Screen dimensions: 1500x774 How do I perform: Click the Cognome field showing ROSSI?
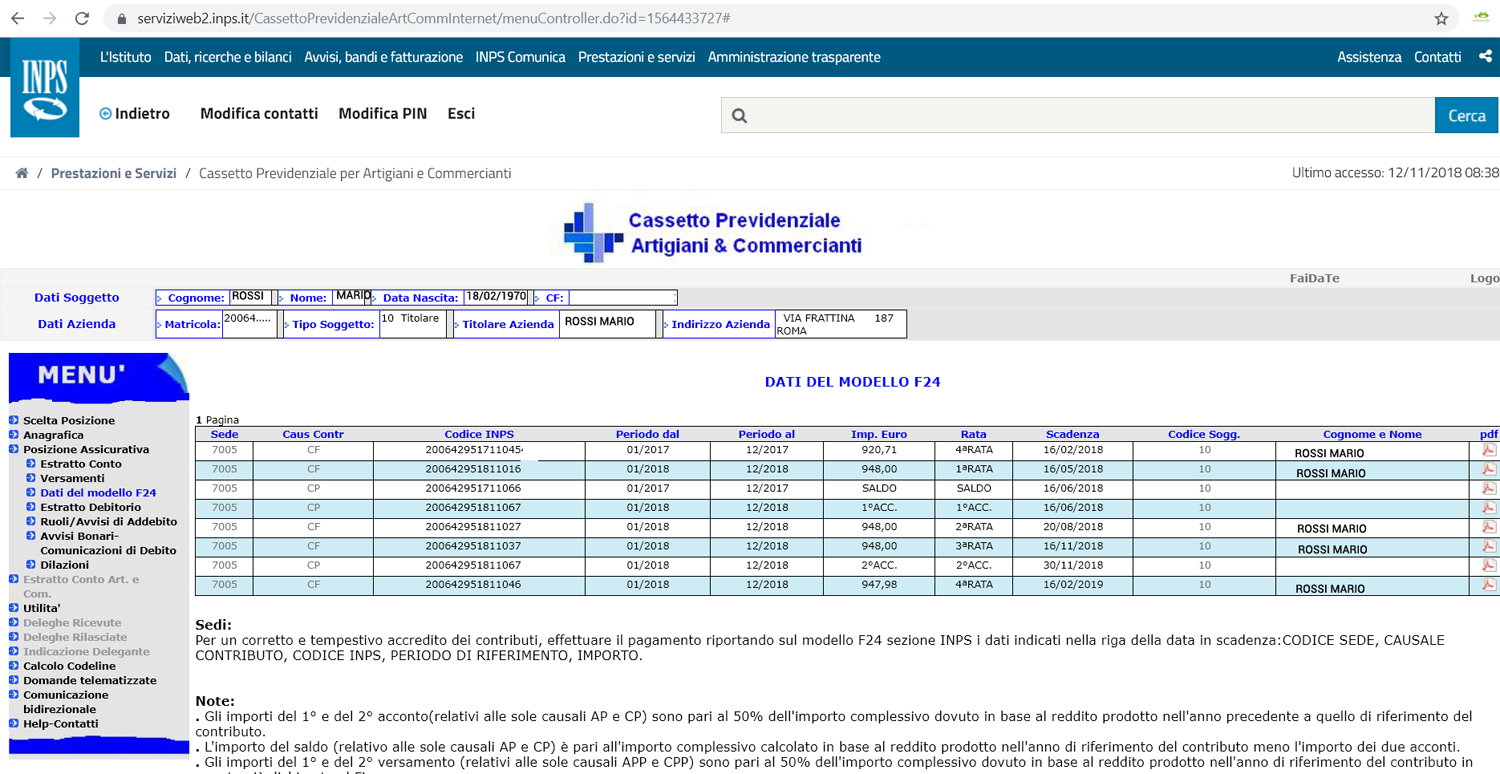[x=250, y=297]
